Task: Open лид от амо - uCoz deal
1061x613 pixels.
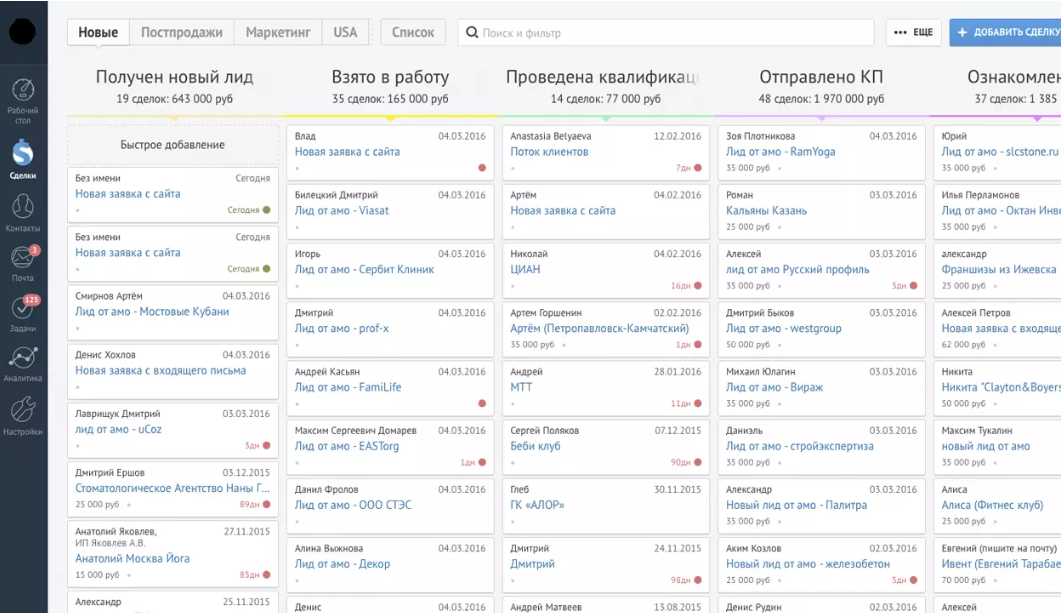Action: 118,429
